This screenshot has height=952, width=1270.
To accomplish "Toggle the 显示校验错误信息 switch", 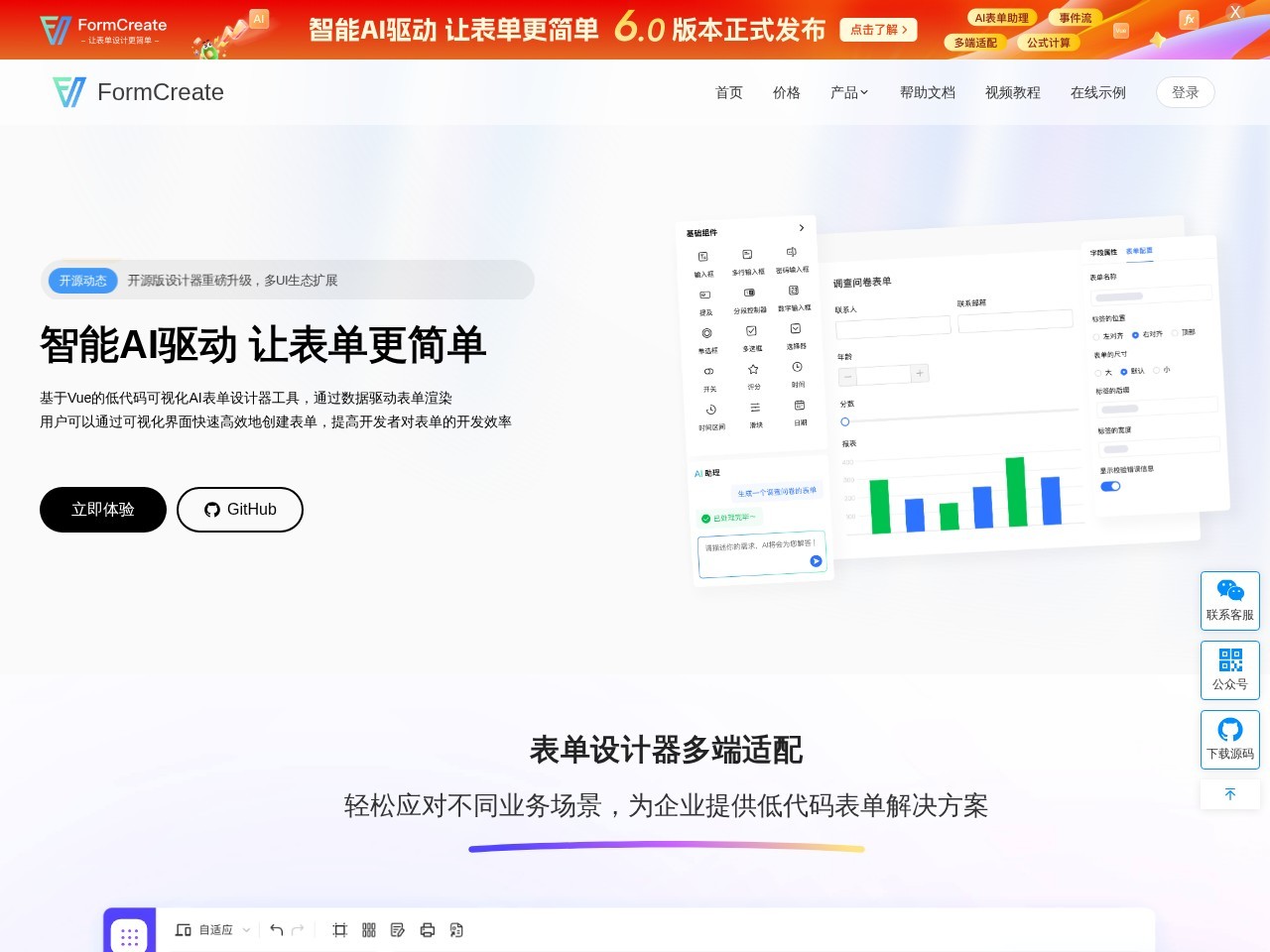I will point(1110,486).
